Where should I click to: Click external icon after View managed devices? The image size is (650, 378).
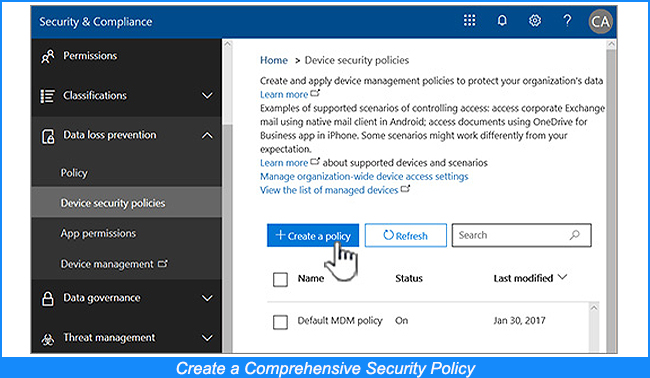pos(405,189)
